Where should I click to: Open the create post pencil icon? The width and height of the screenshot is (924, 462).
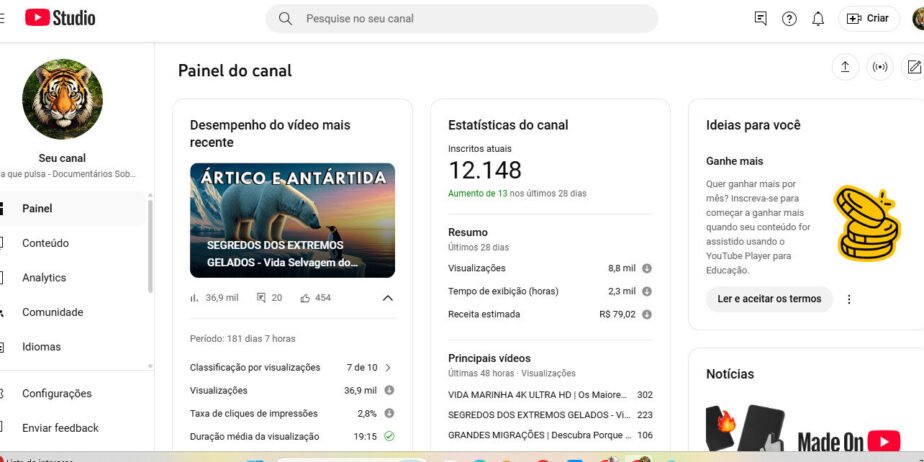click(x=914, y=67)
